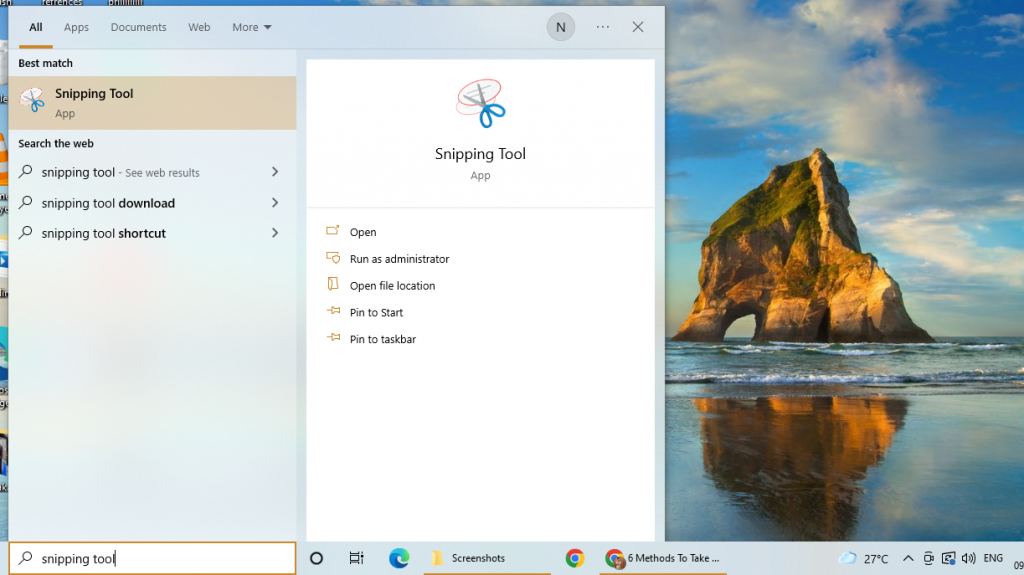1024x575 pixels.
Task: Open the Screenshots folder taskbar item
Action: pos(487,558)
